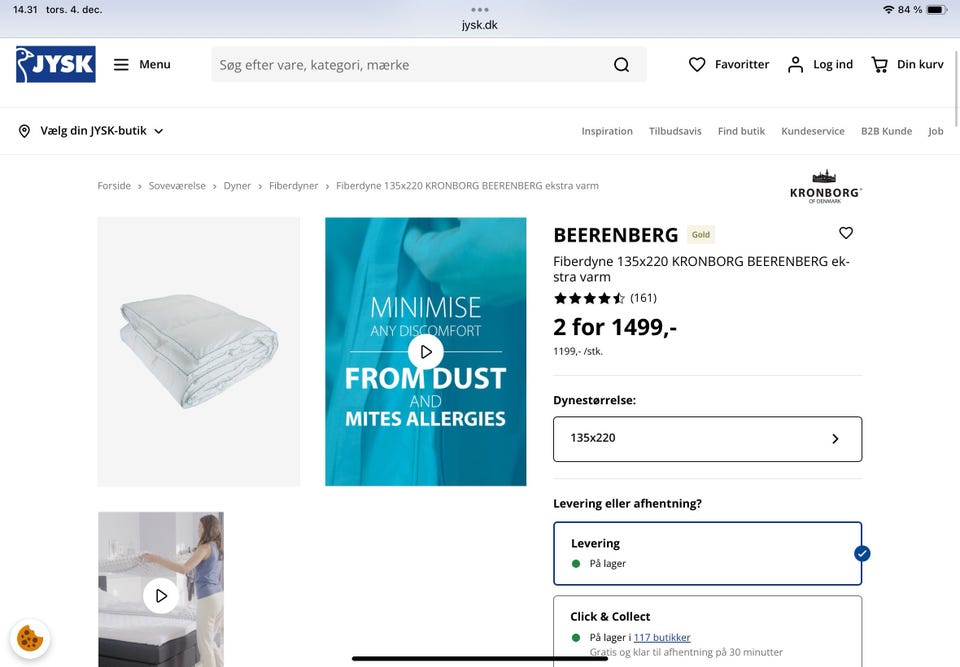This screenshot has width=960, height=667.
Task: Click the star rating with 161 reviews
Action: (x=600, y=297)
